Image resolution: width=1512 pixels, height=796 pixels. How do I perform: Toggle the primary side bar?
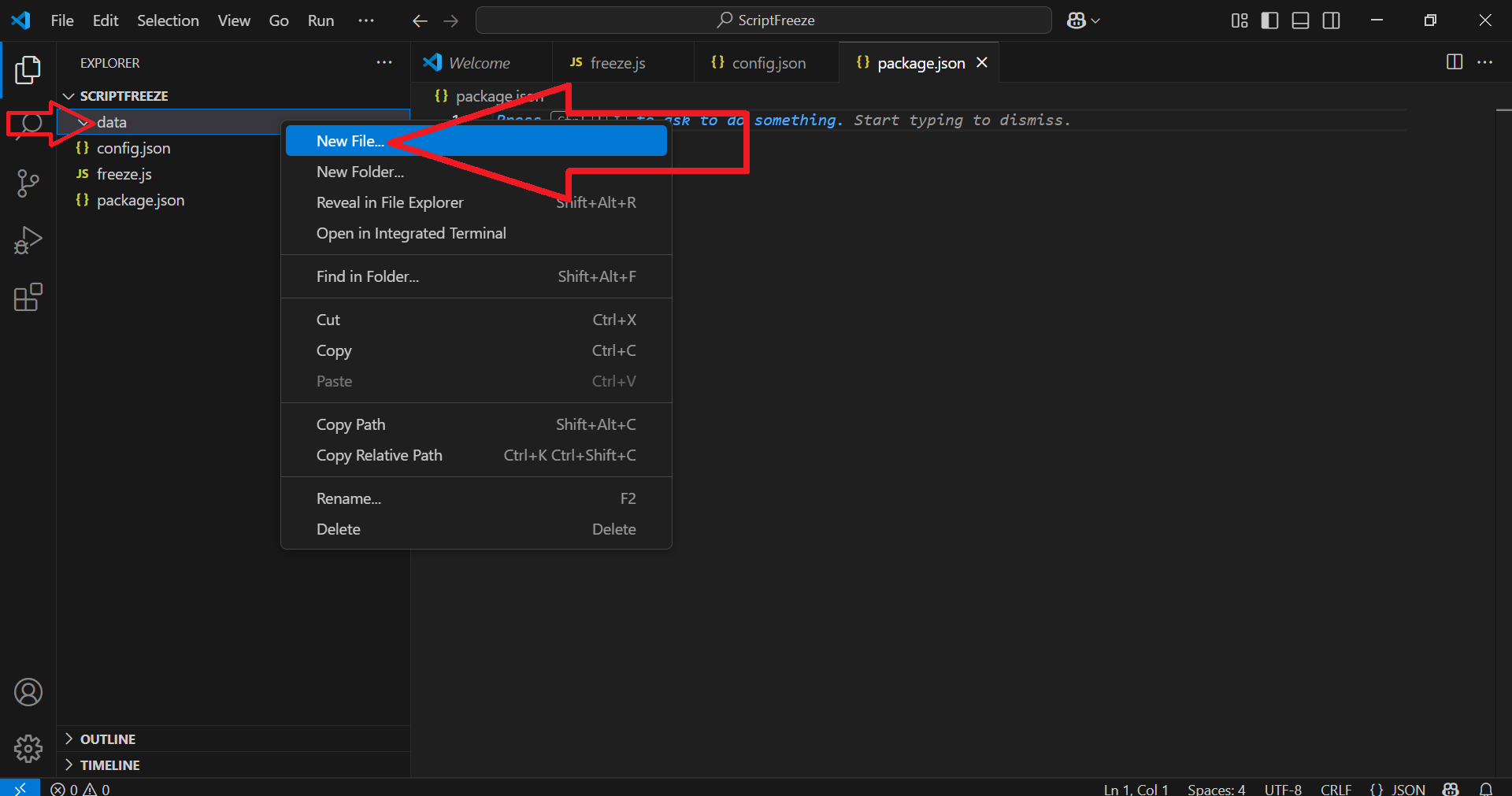tap(1269, 20)
